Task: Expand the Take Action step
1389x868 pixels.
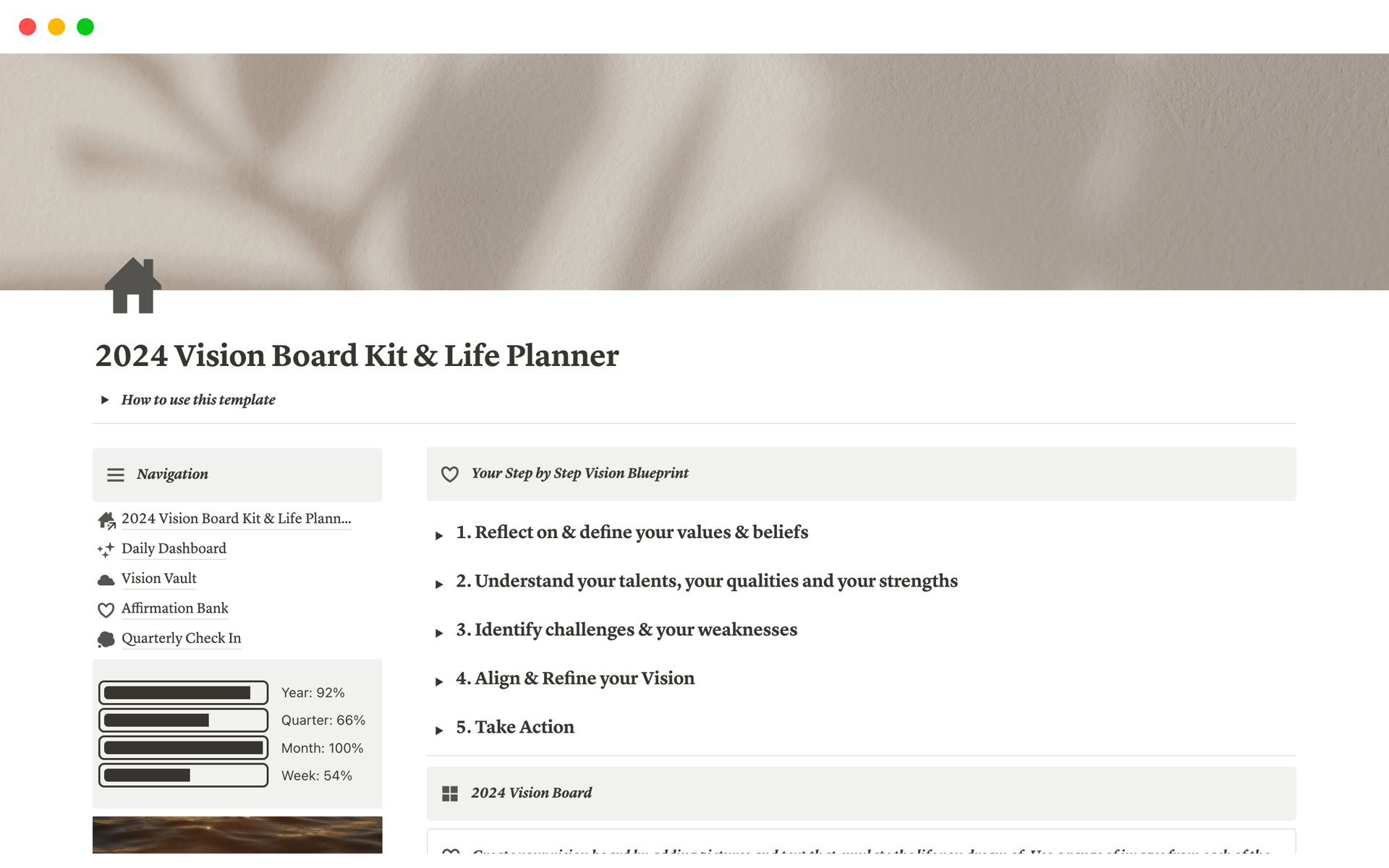Action: click(x=440, y=729)
